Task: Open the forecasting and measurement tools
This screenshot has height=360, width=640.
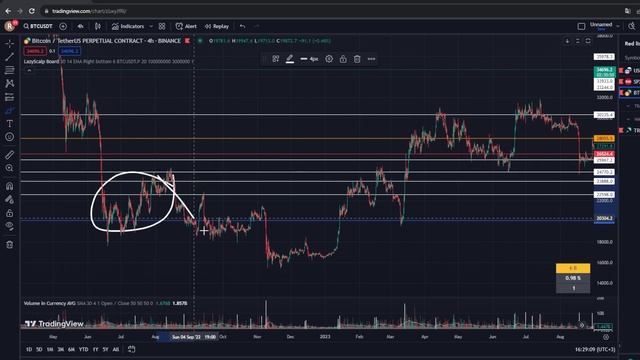Action: point(9,97)
